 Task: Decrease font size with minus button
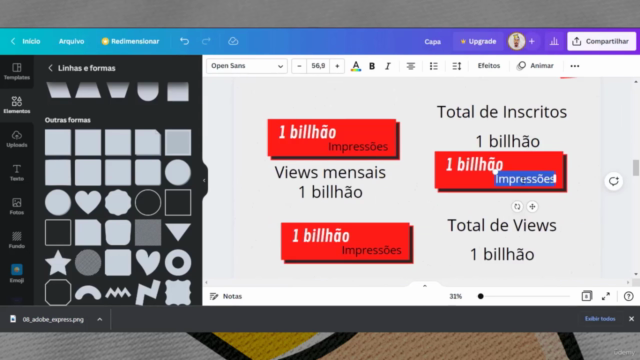299,66
